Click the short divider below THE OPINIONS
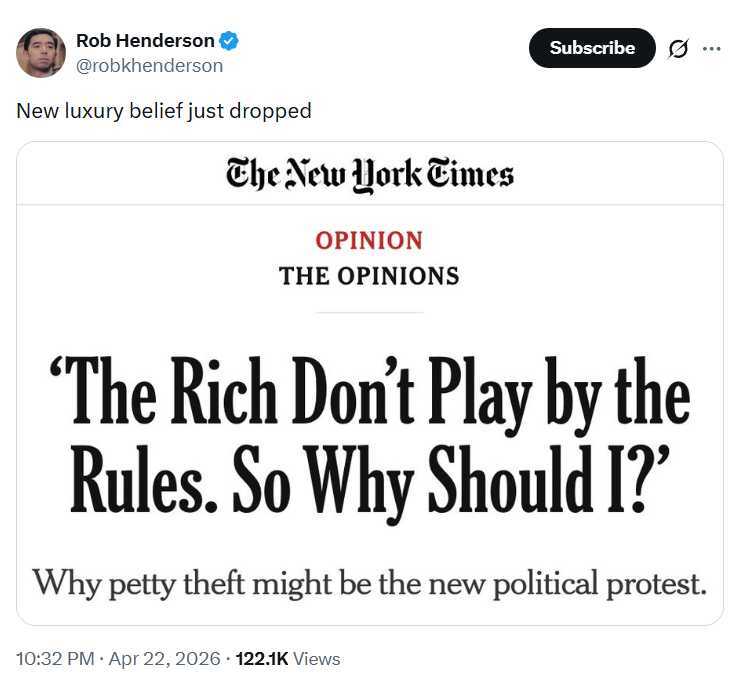Image resolution: width=741 pixels, height=691 pixels. point(369,312)
